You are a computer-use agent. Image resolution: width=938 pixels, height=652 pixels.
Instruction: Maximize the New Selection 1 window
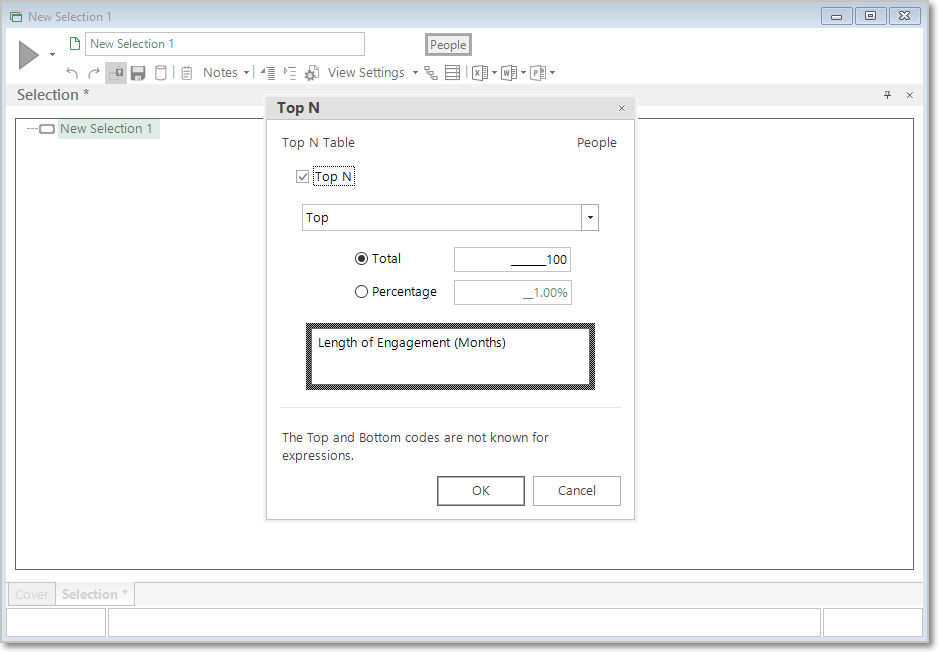pyautogui.click(x=870, y=16)
